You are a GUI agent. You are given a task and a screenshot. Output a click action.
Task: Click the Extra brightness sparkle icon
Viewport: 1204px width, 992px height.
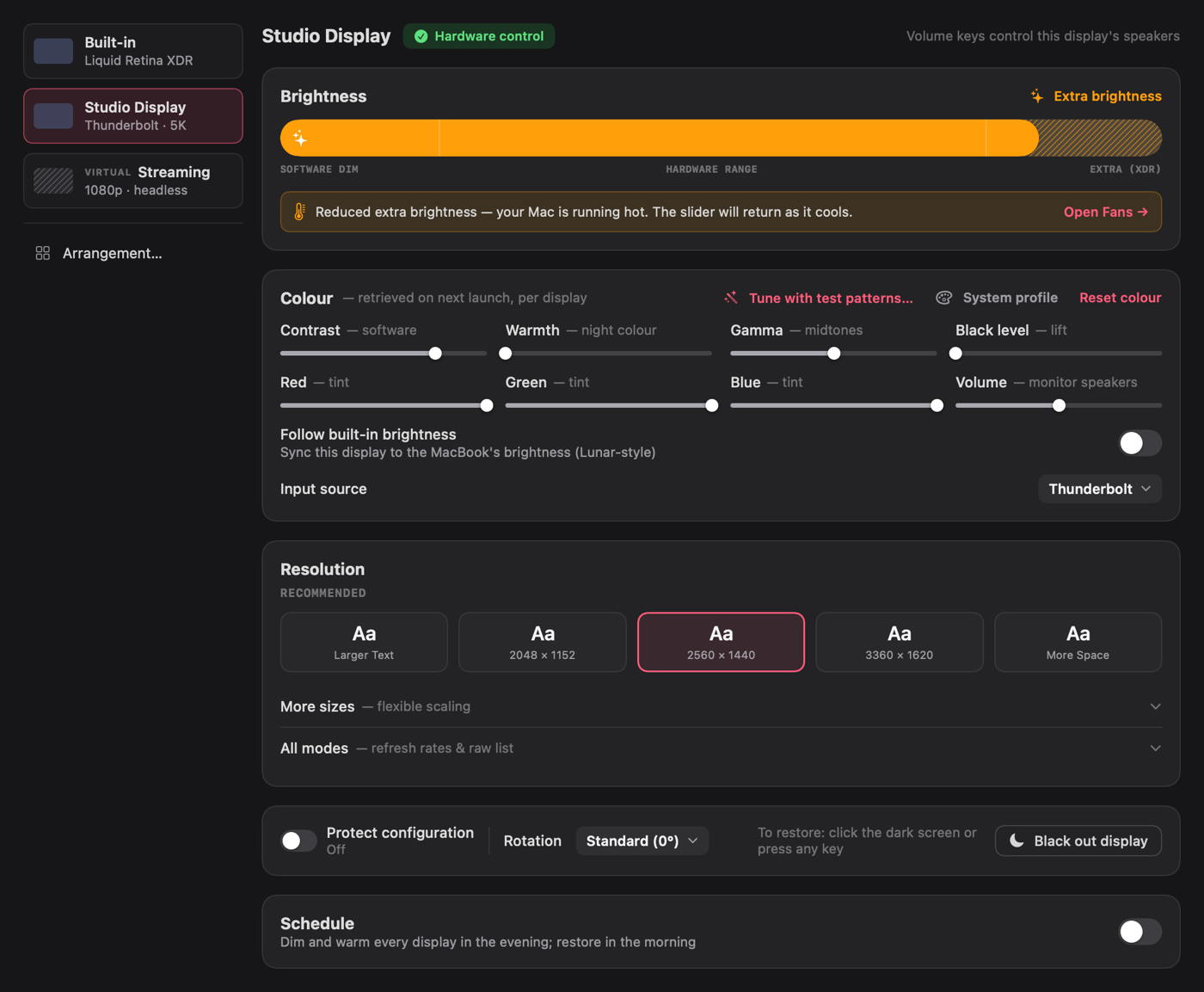tap(1037, 96)
